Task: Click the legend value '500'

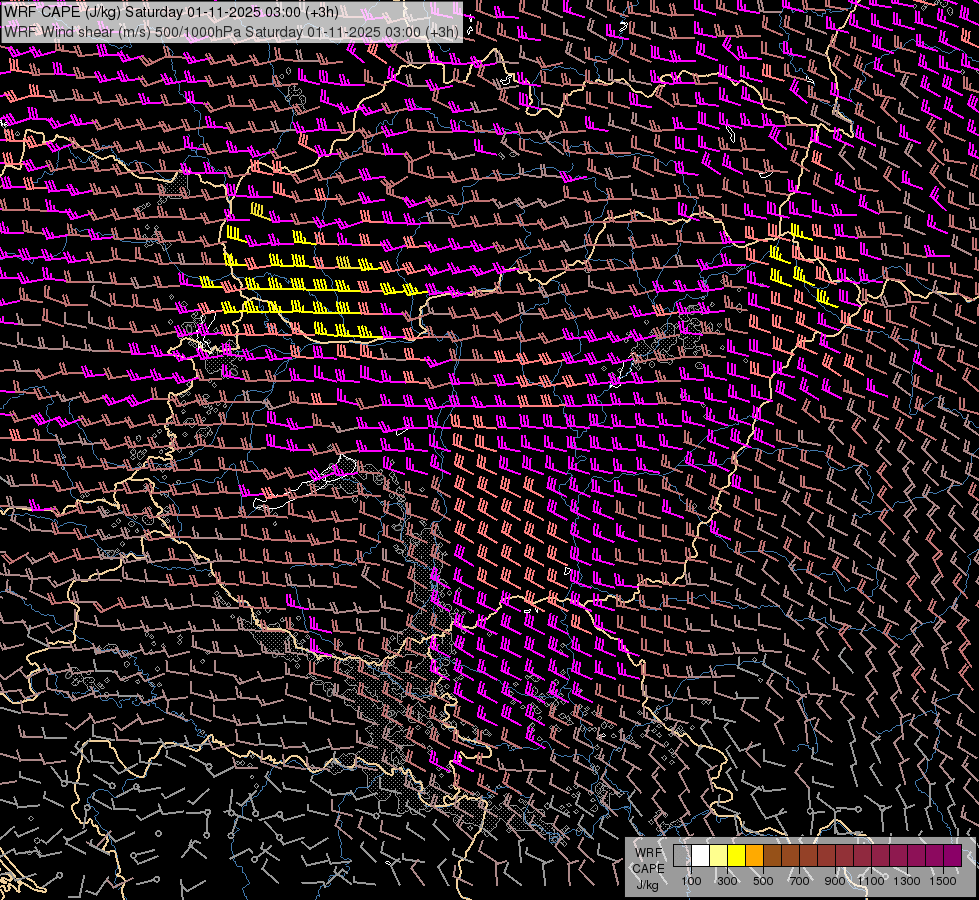Action: (x=763, y=881)
